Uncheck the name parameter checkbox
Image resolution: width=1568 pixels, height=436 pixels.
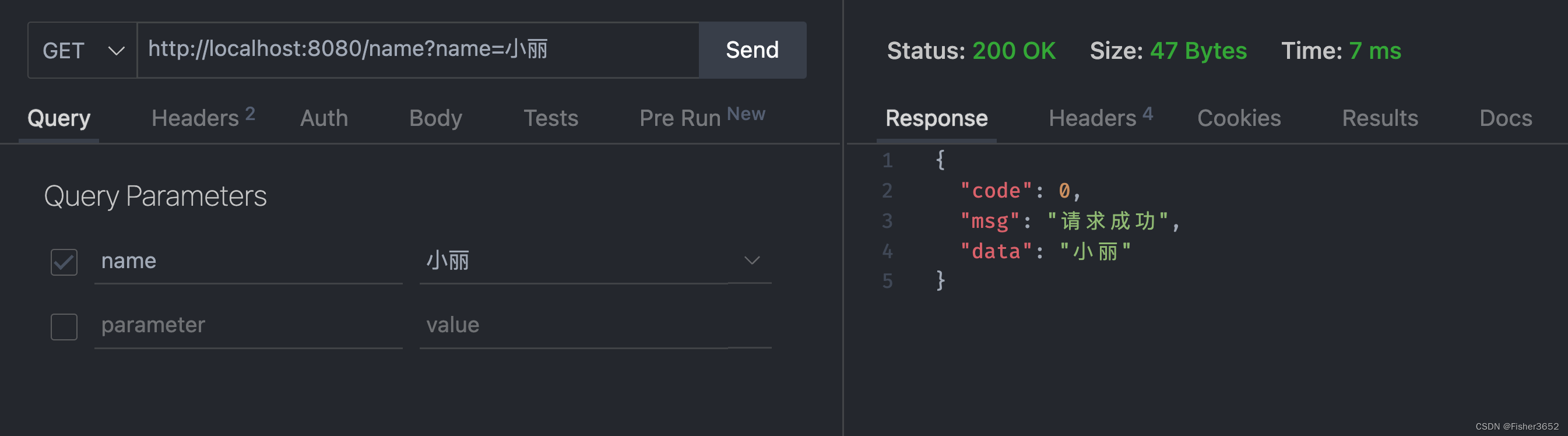click(x=64, y=262)
